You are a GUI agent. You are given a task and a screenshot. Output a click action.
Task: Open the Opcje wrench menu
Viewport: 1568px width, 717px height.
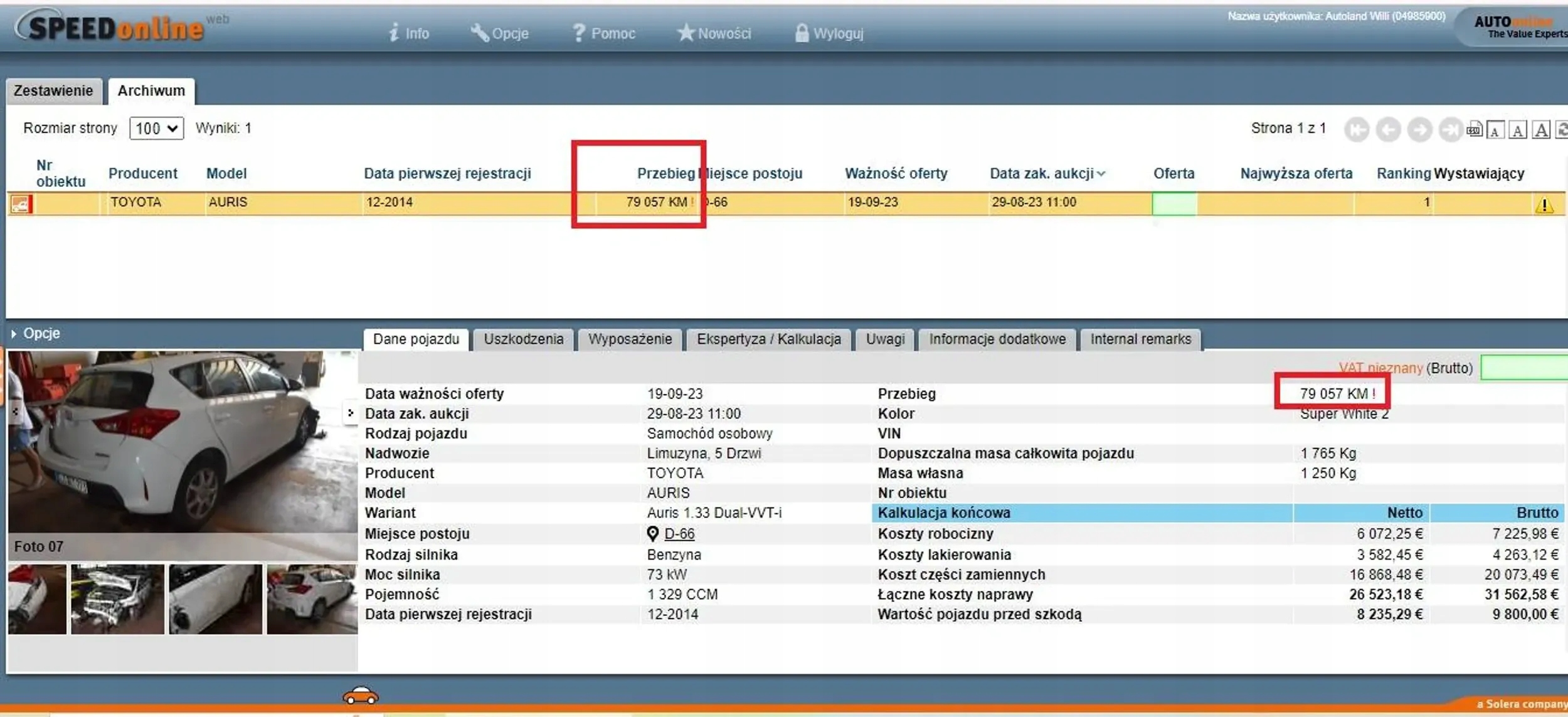(x=499, y=33)
